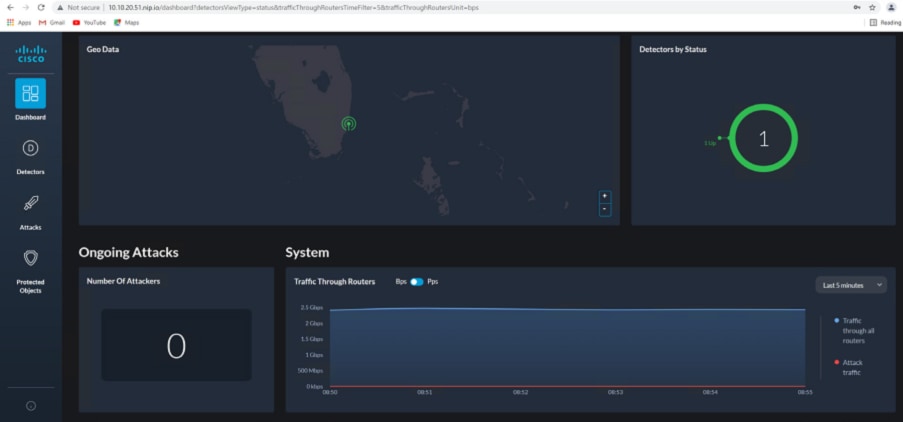903x422 pixels.
Task: Click the 2.5 Gbps axis label
Action: 312,307
